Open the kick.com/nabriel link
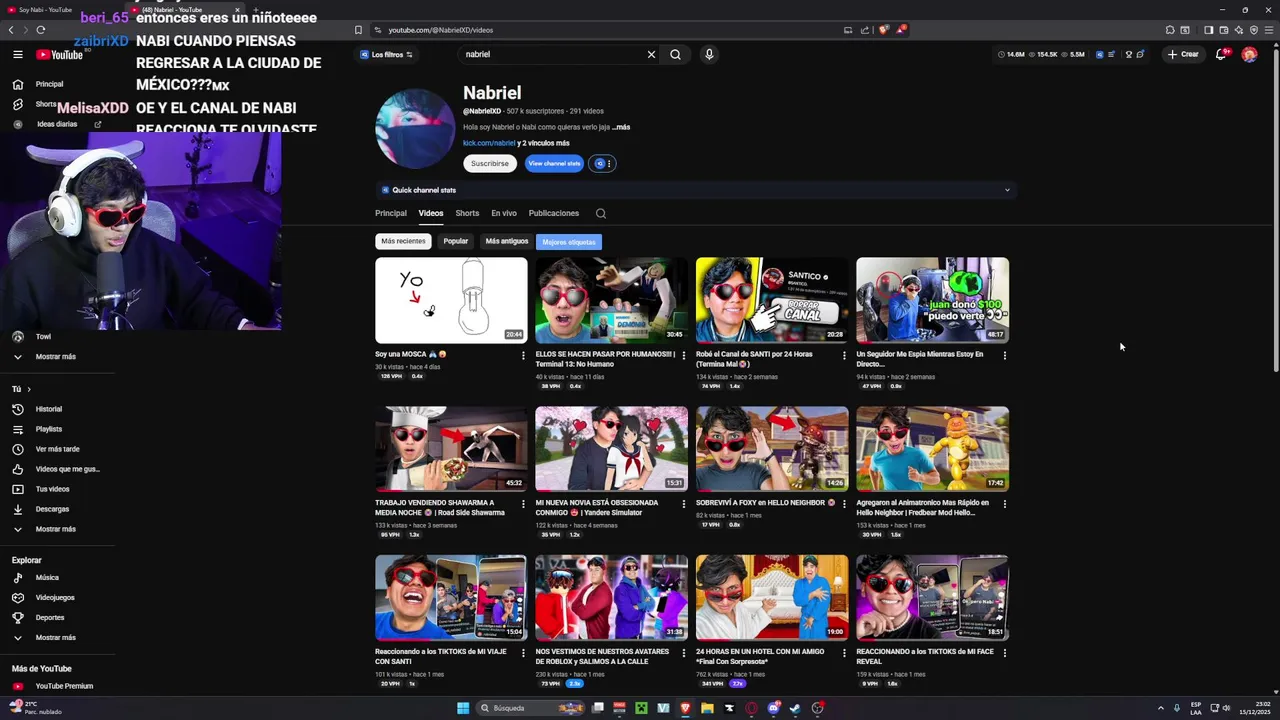The width and height of the screenshot is (1280, 720). (x=489, y=143)
